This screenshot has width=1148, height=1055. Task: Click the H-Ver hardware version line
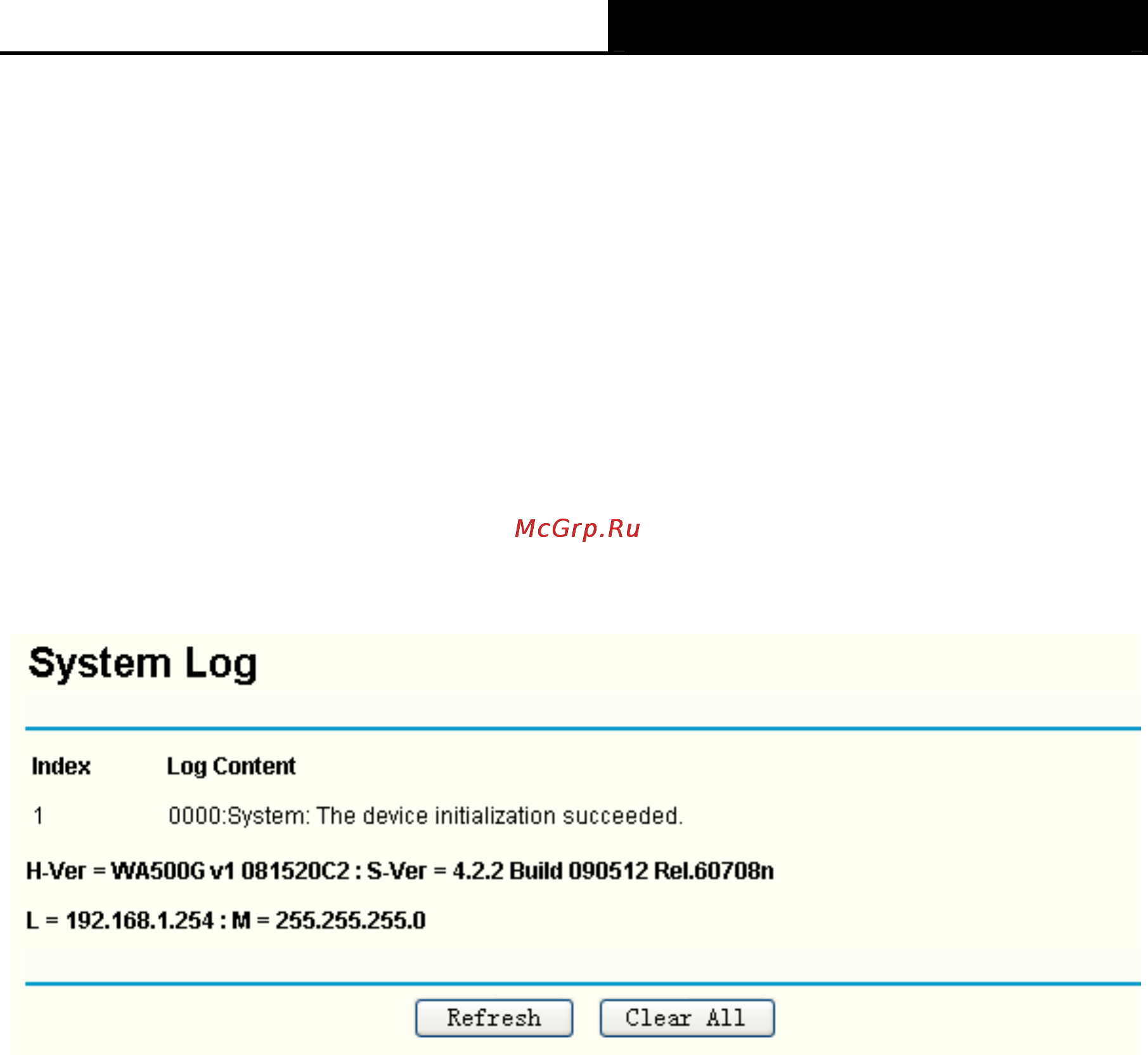click(400, 871)
